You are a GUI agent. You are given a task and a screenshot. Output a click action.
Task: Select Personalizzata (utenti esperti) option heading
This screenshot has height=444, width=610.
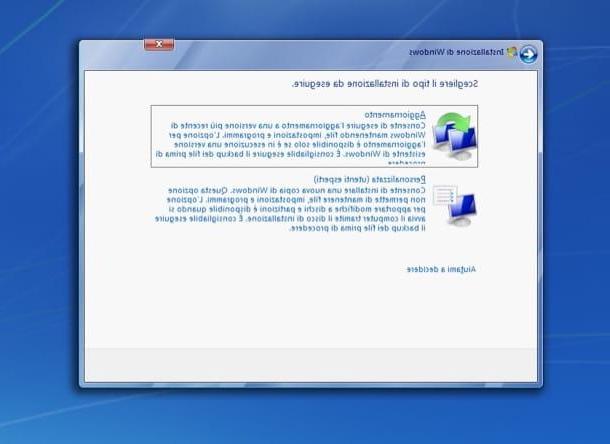pyautogui.click(x=370, y=179)
